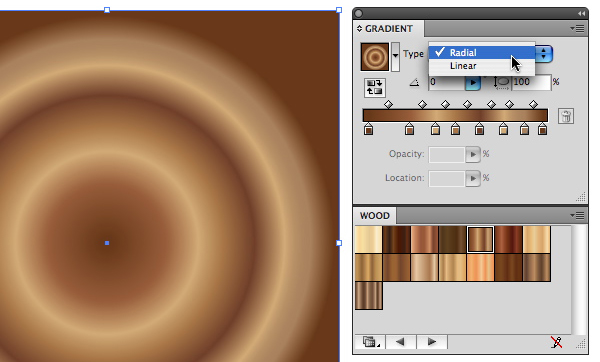Open the Opacity dropdown arrow

click(473, 155)
